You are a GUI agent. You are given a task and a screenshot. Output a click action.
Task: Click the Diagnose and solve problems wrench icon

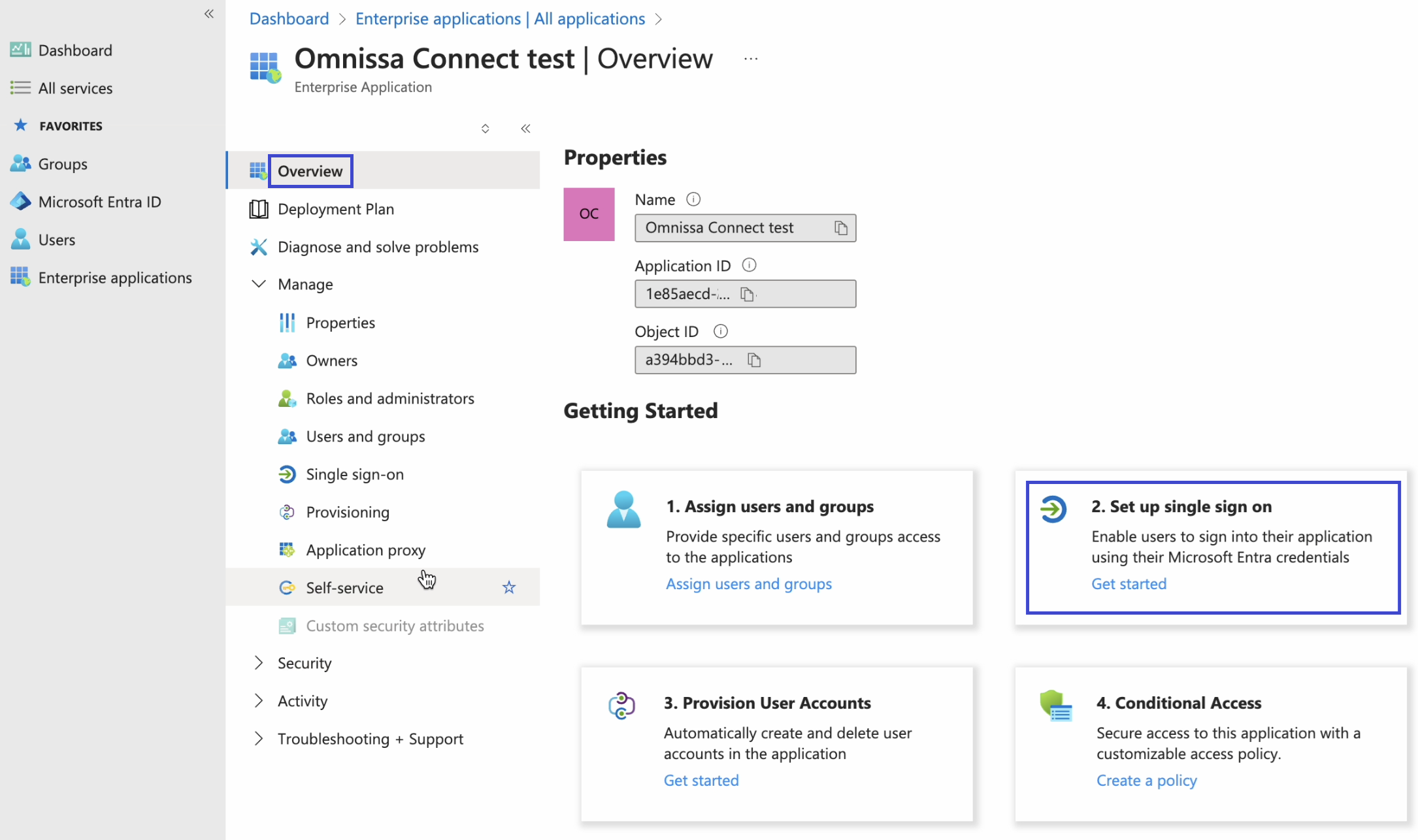(259, 247)
